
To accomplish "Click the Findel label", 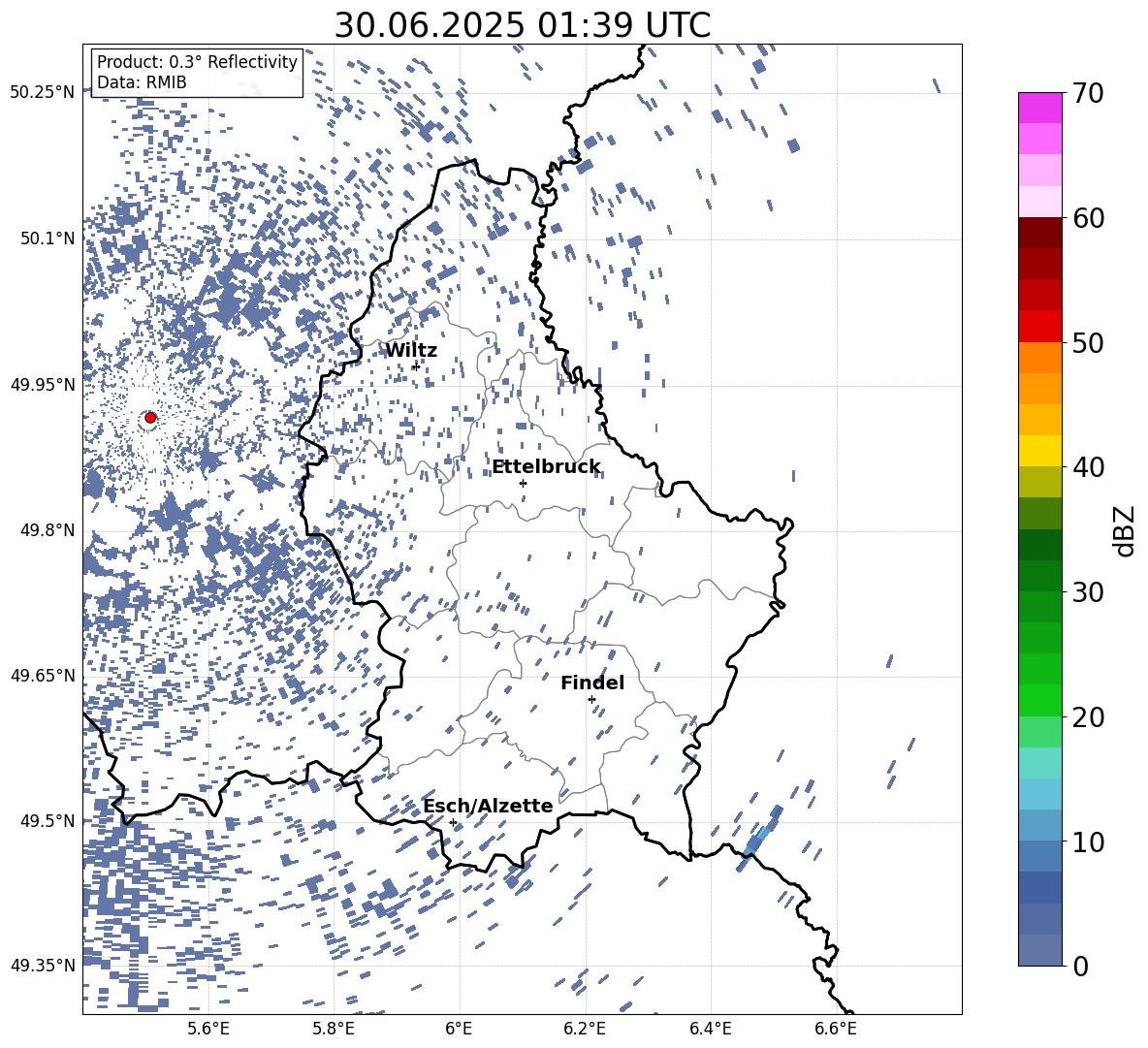I will tap(592, 683).
